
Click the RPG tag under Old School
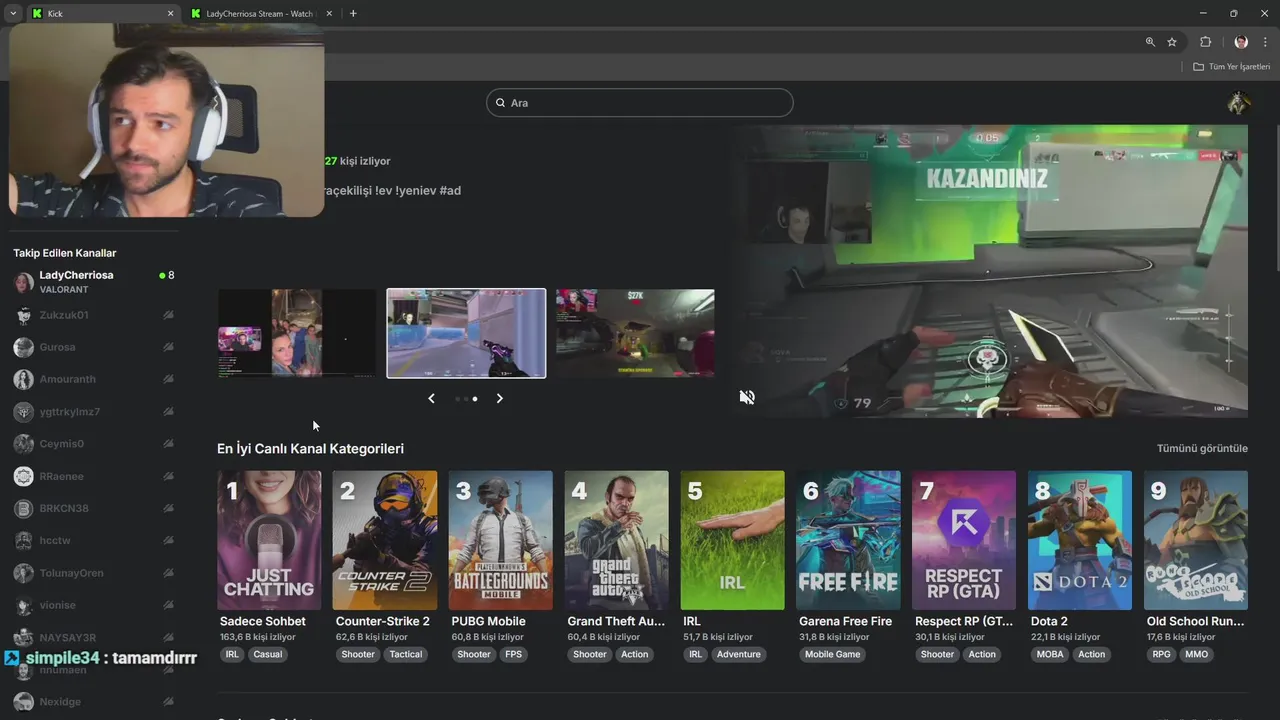pos(1161,654)
